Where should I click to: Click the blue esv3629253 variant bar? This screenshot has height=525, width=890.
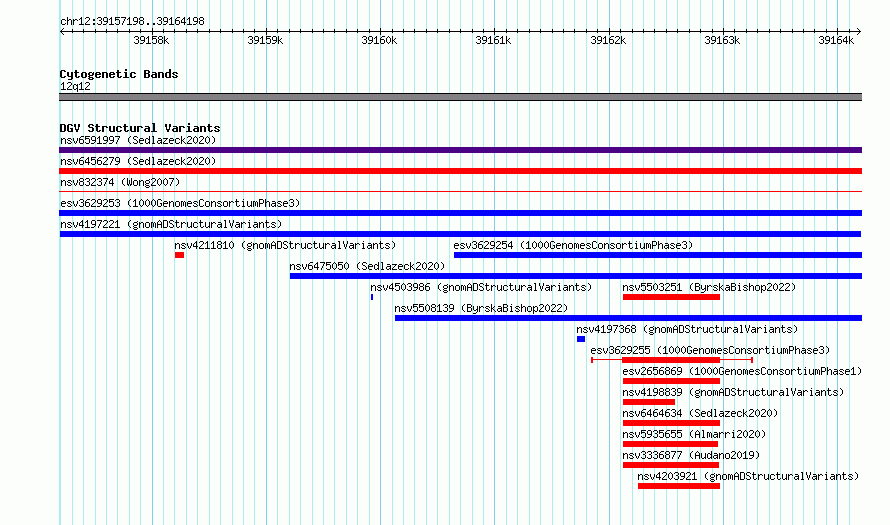[x=460, y=213]
